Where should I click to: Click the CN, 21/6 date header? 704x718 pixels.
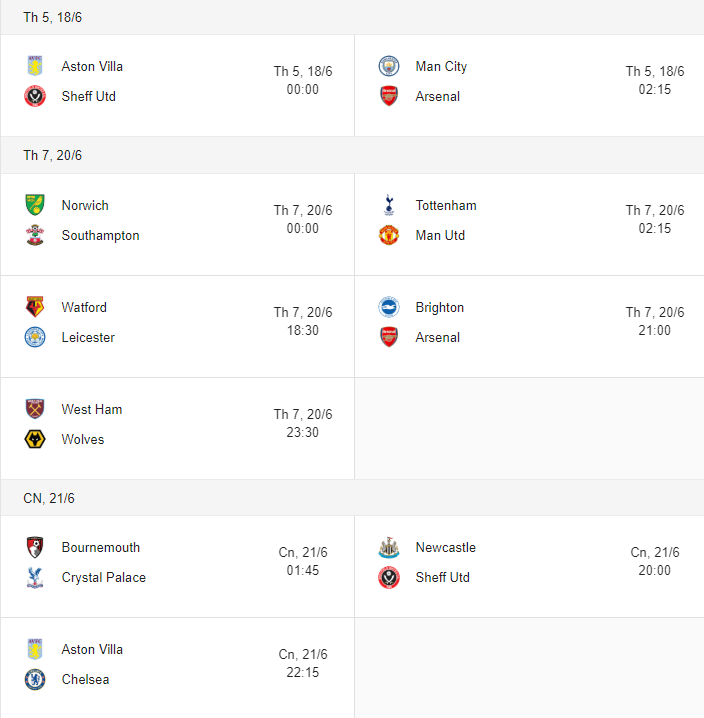point(49,498)
